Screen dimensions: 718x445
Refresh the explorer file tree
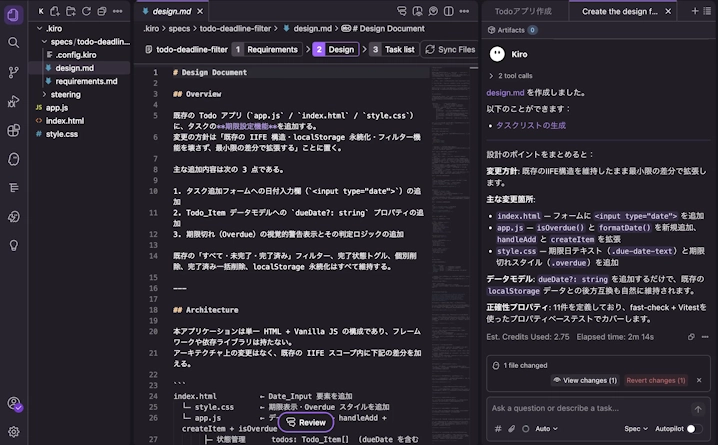[86, 11]
